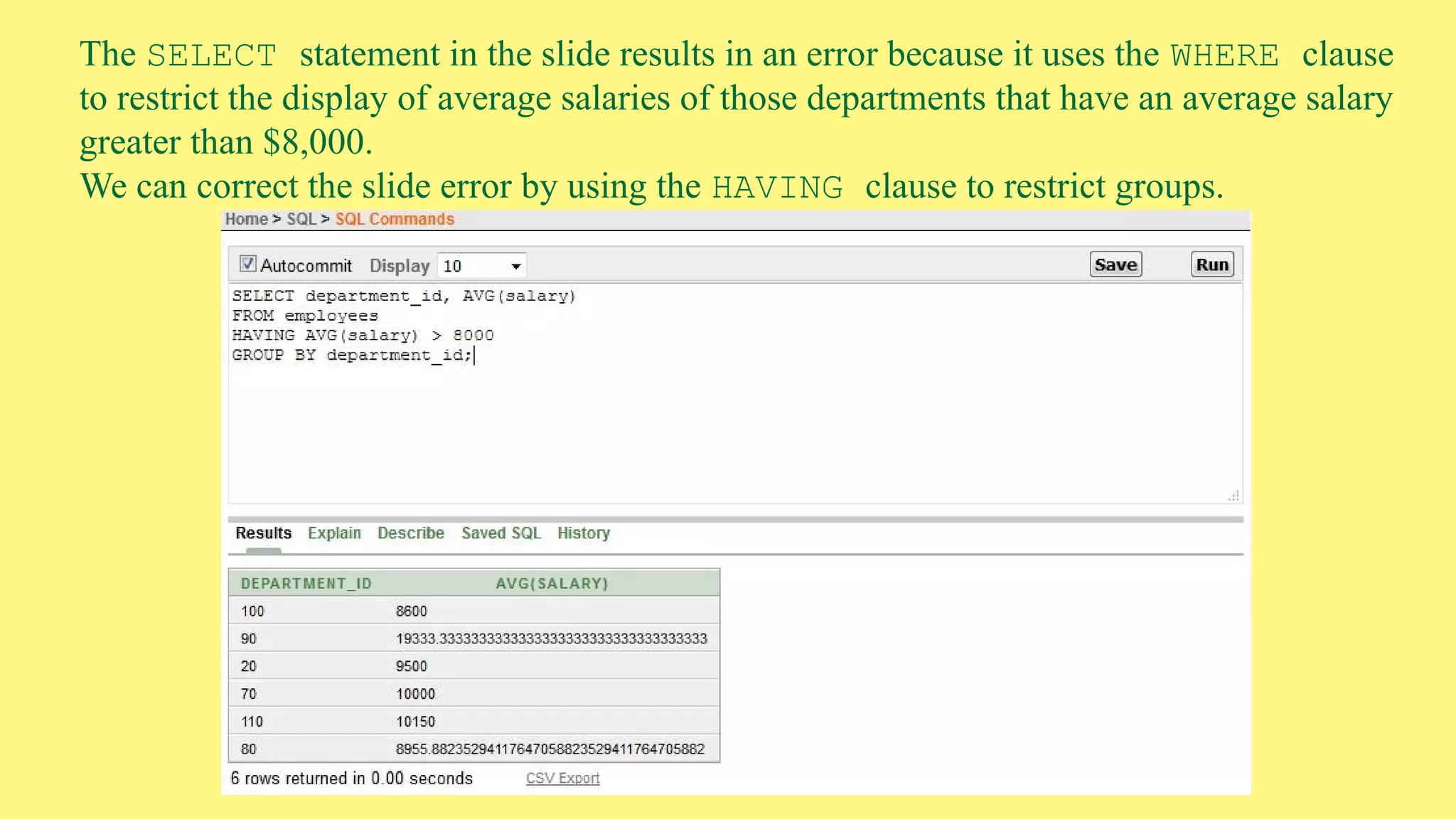Open the SQL breadcrumb link

301,219
